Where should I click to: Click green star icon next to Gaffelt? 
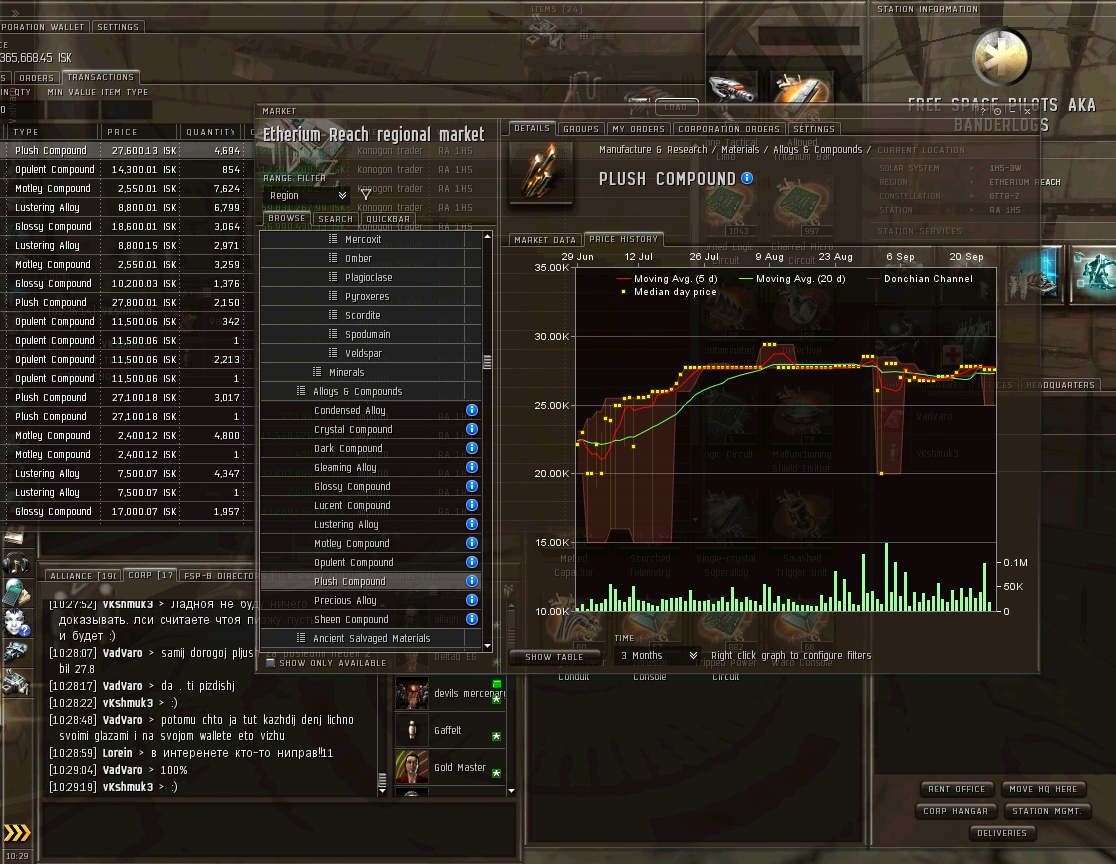496,737
